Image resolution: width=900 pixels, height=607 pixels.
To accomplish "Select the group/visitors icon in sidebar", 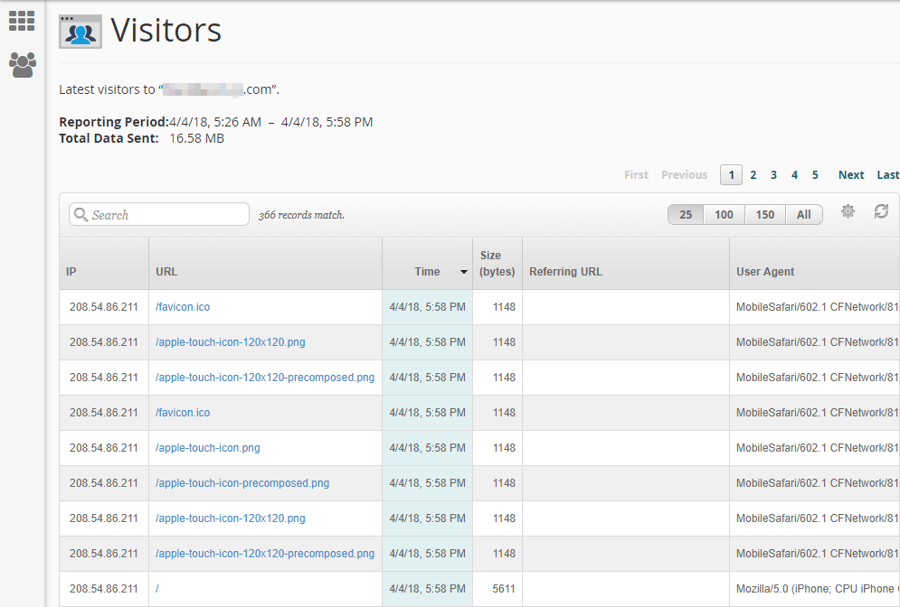I will coord(21,62).
